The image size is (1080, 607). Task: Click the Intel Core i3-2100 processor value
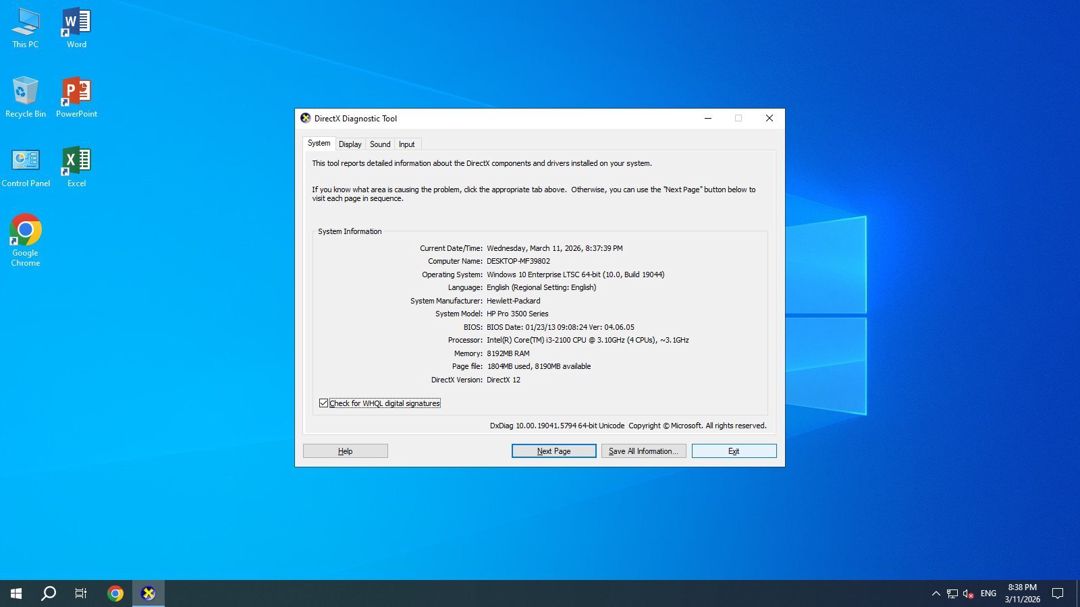tap(588, 340)
